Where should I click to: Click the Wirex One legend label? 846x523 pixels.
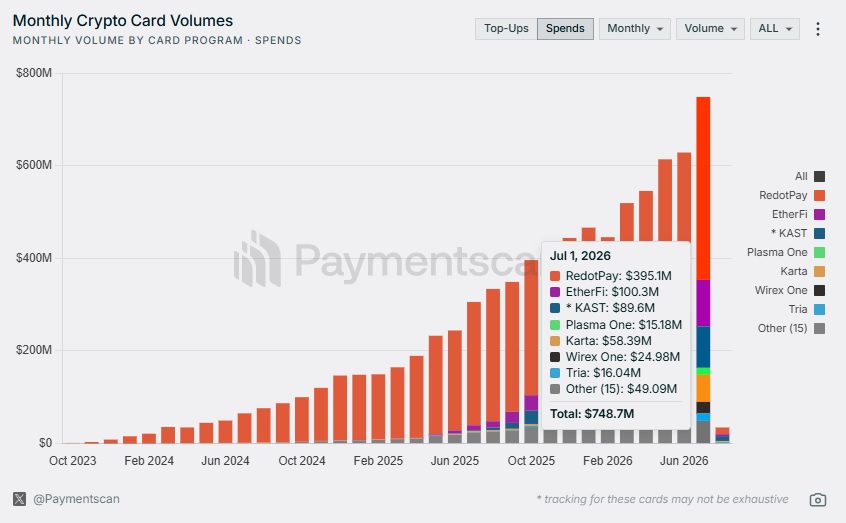781,290
